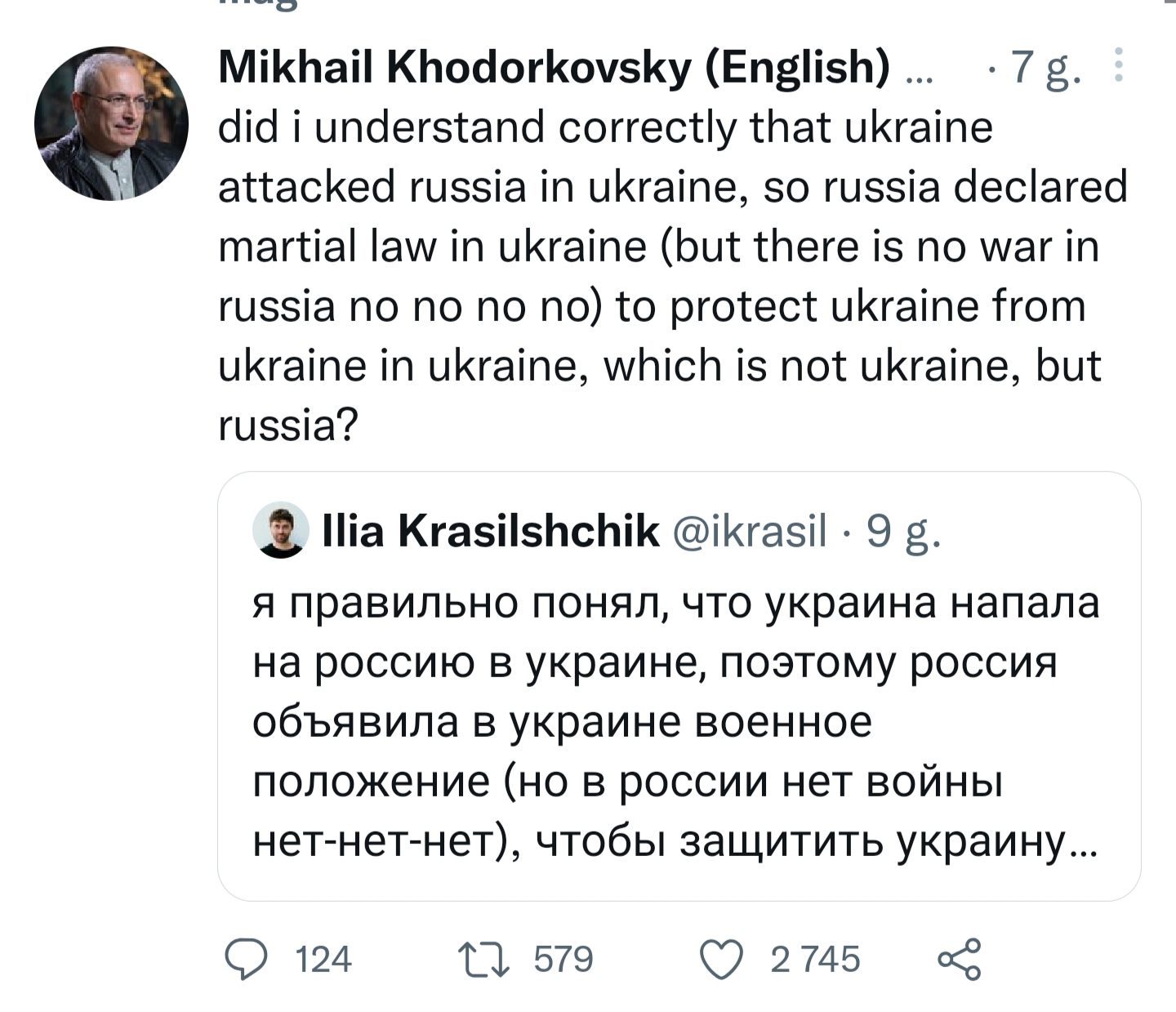Click the name Mikhail Khodorkovsky (English)
The image size is (1176, 1012).
(554, 67)
